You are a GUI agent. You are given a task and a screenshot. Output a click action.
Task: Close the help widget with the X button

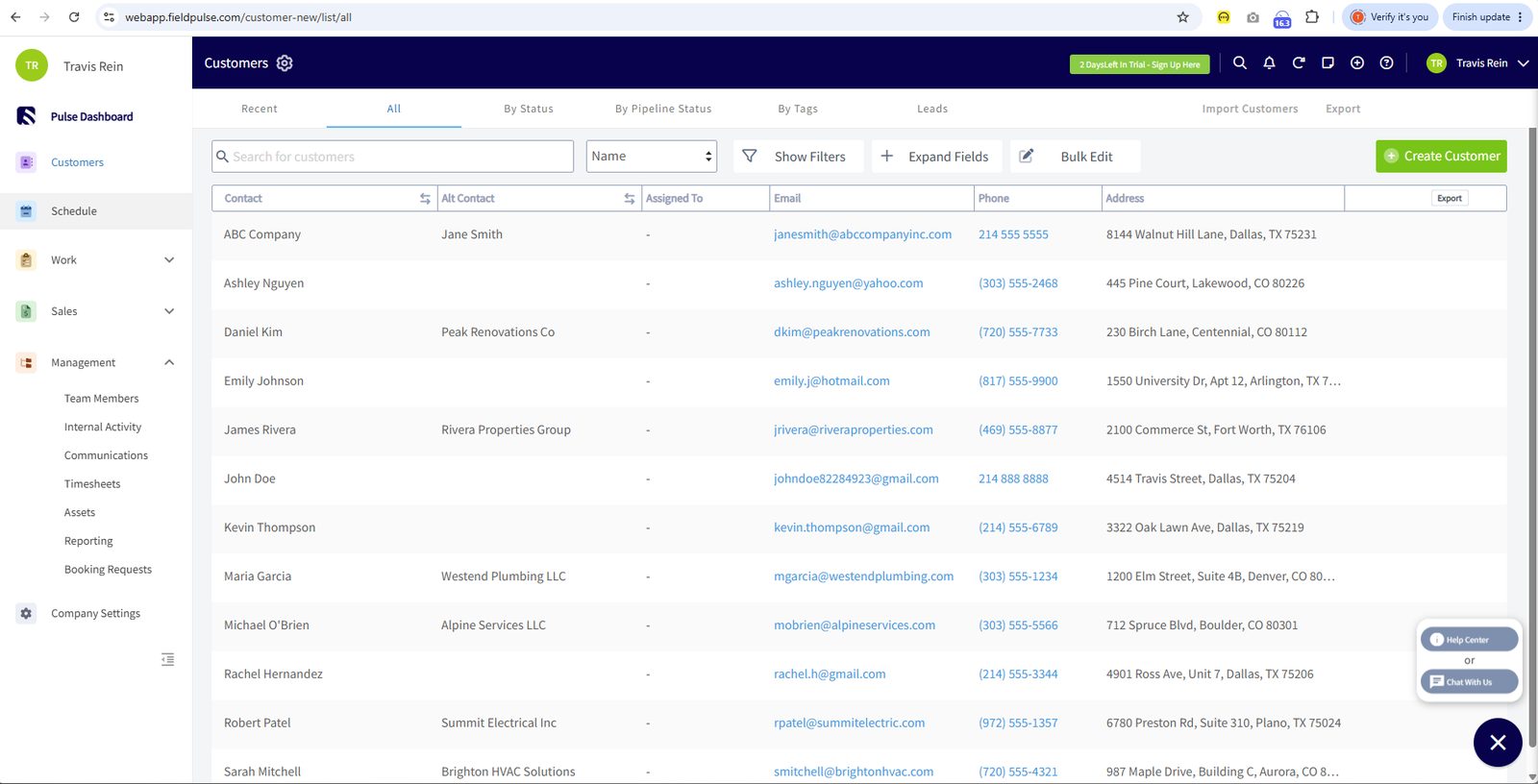pyautogui.click(x=1498, y=743)
